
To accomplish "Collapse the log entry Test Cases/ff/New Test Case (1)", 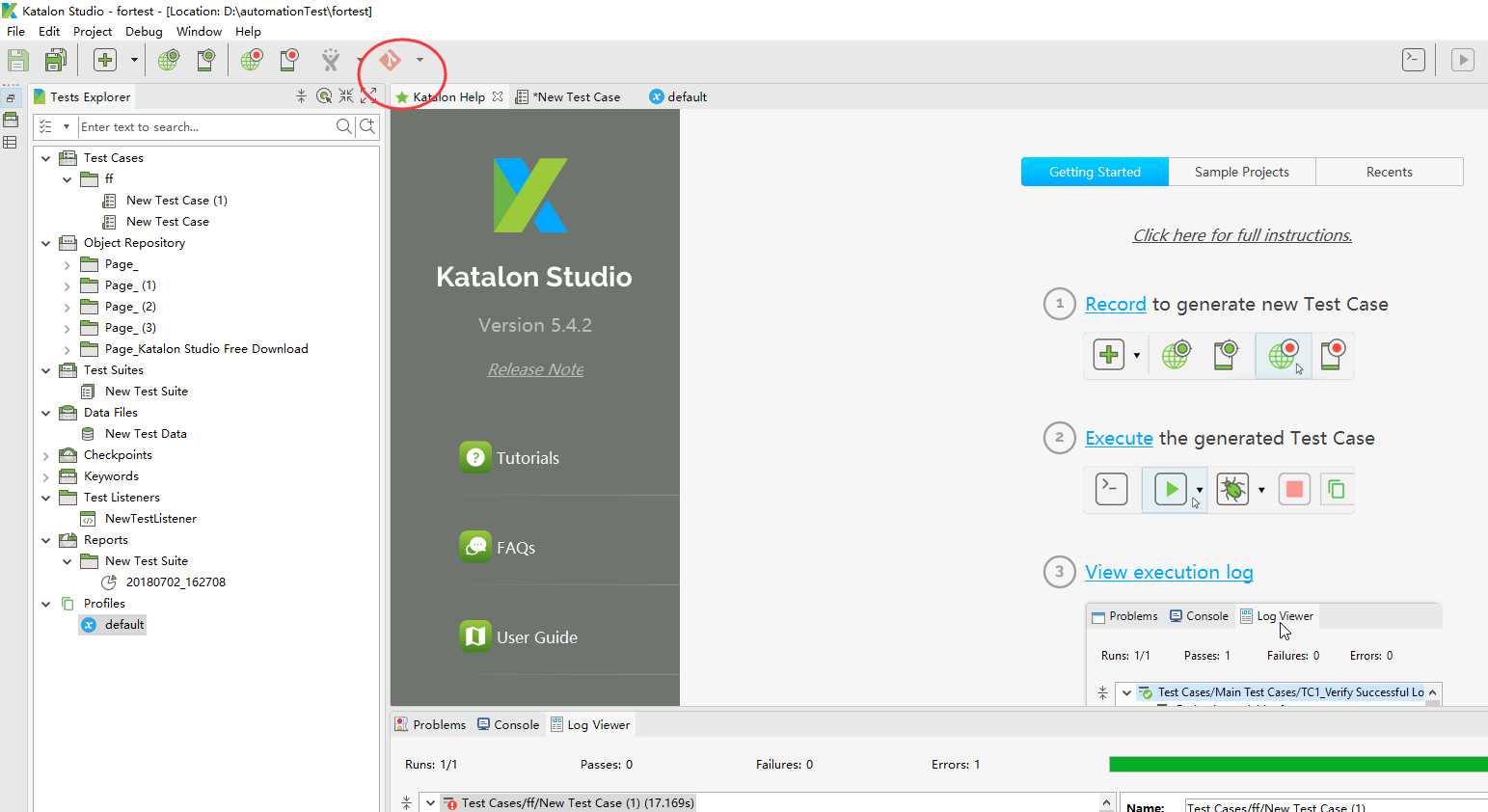I will 430,802.
